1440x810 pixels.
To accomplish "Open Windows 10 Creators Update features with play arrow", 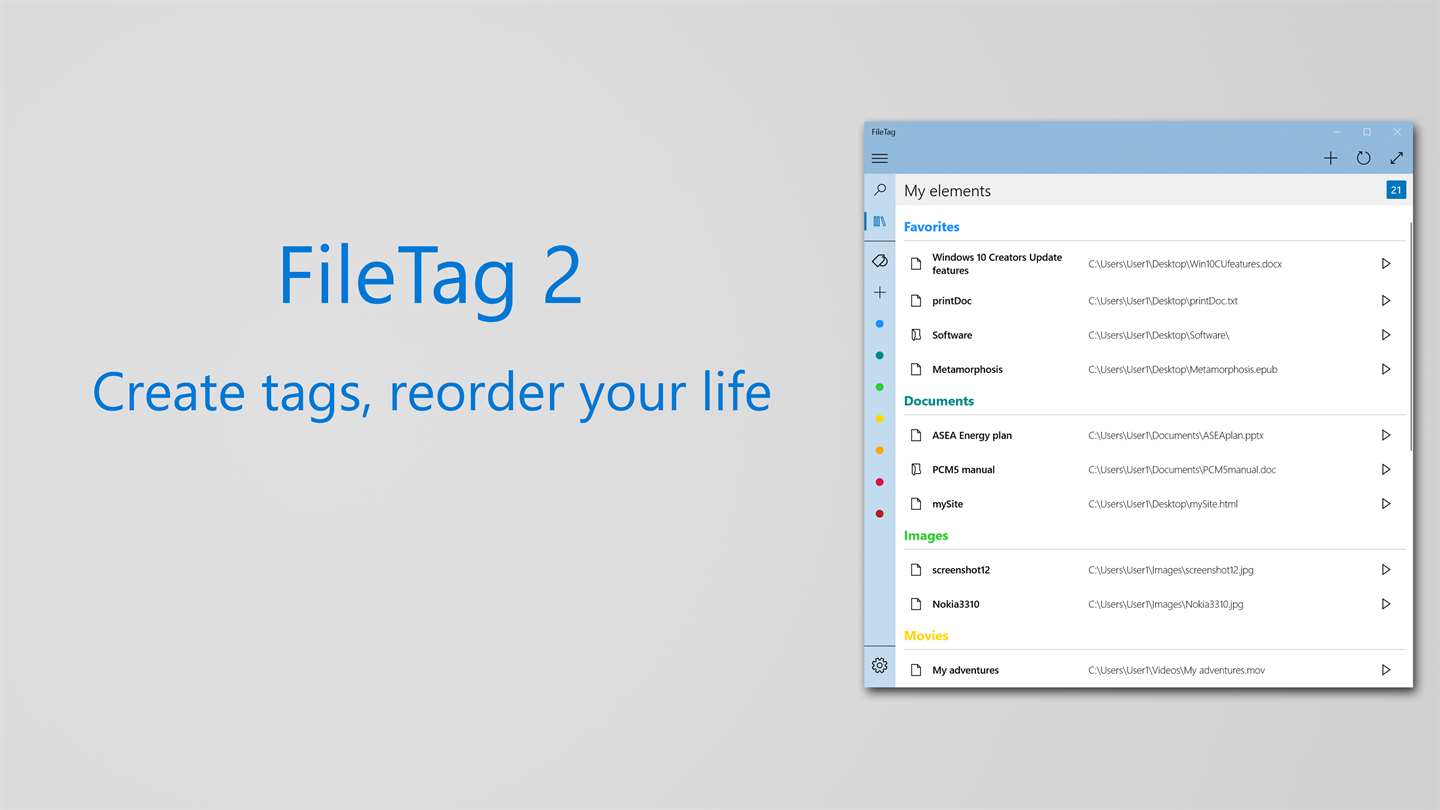I will [x=1386, y=264].
